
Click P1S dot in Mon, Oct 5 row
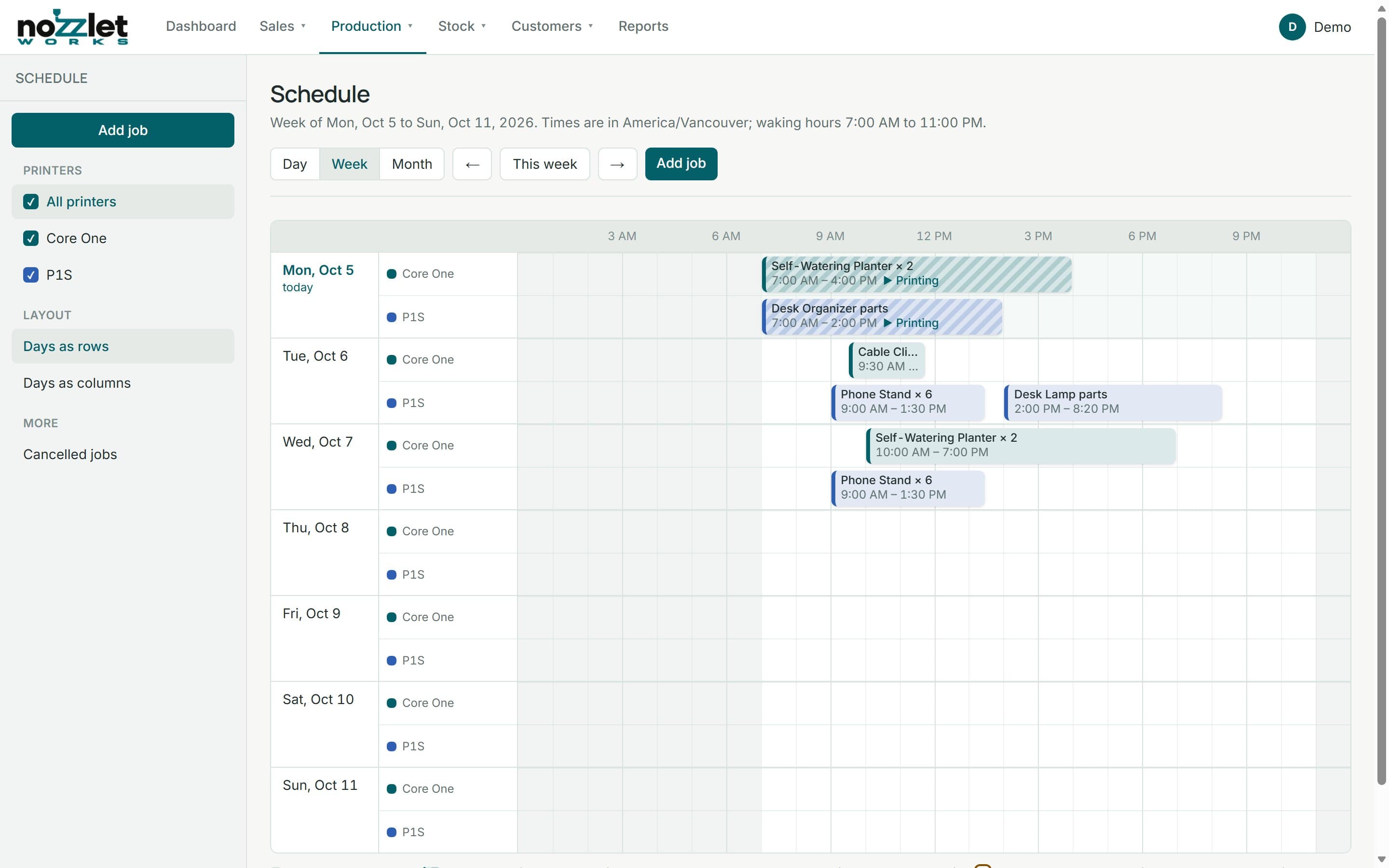click(x=392, y=317)
